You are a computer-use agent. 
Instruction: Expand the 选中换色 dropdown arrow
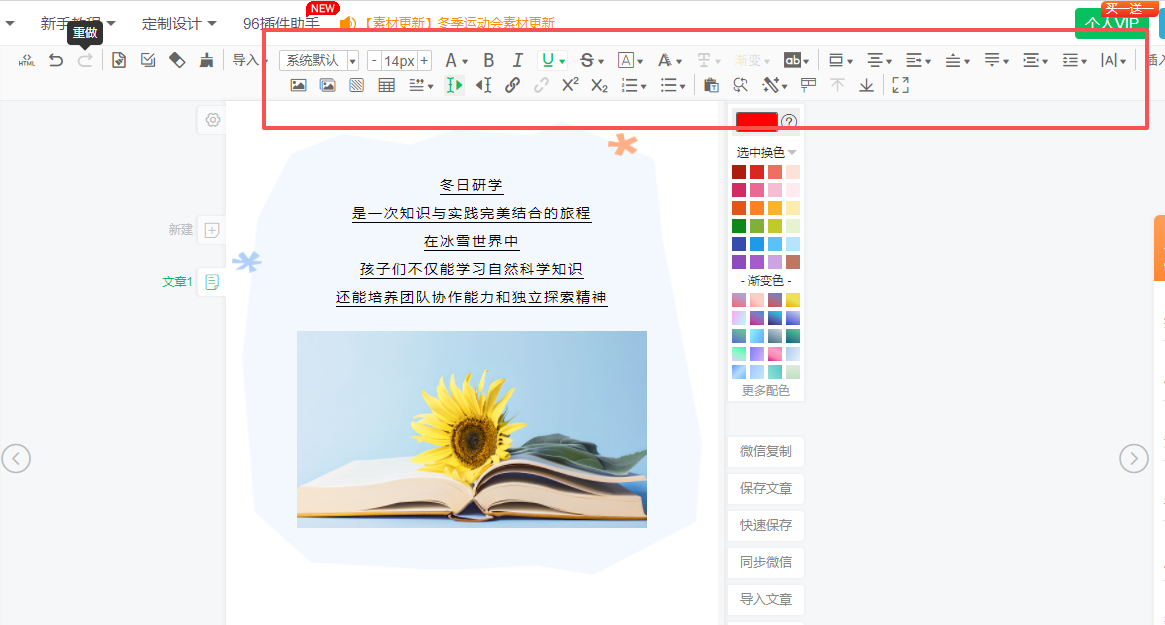[792, 153]
